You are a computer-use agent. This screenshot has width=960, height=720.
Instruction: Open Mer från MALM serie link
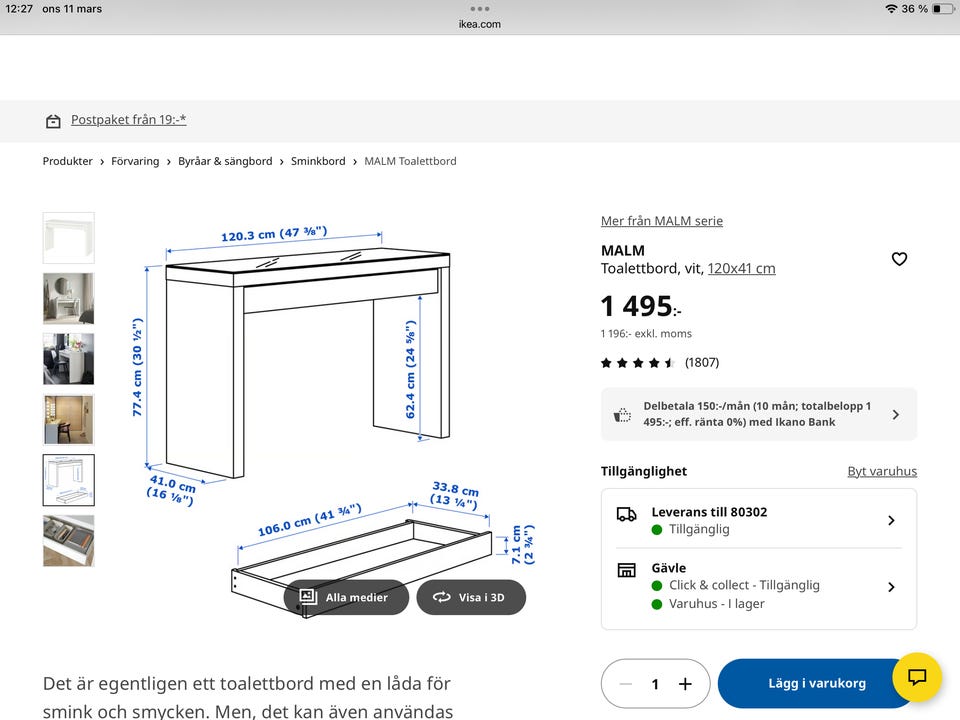661,221
